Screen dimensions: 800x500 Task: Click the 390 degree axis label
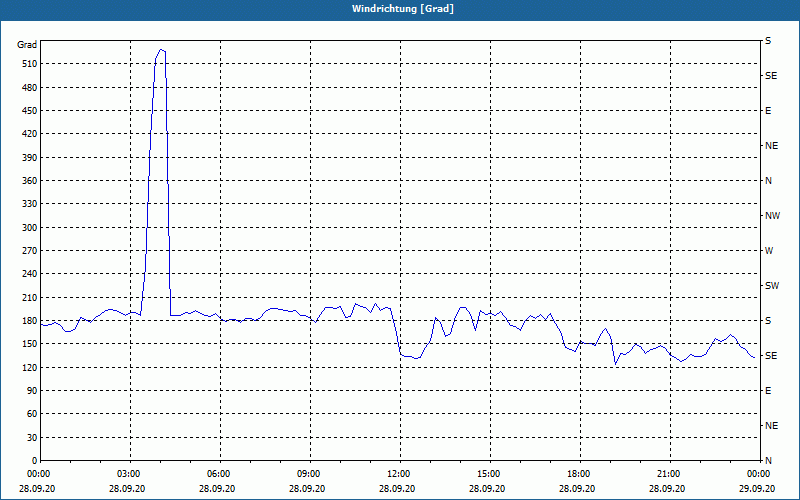tap(30, 158)
